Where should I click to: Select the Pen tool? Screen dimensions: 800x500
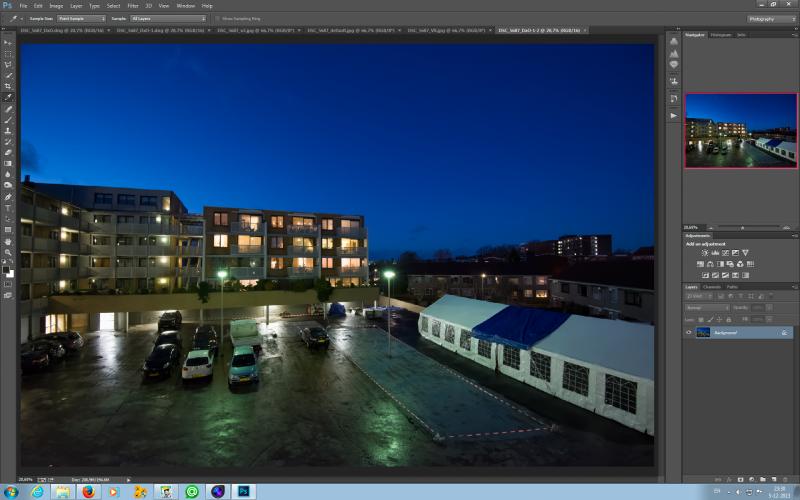8,197
